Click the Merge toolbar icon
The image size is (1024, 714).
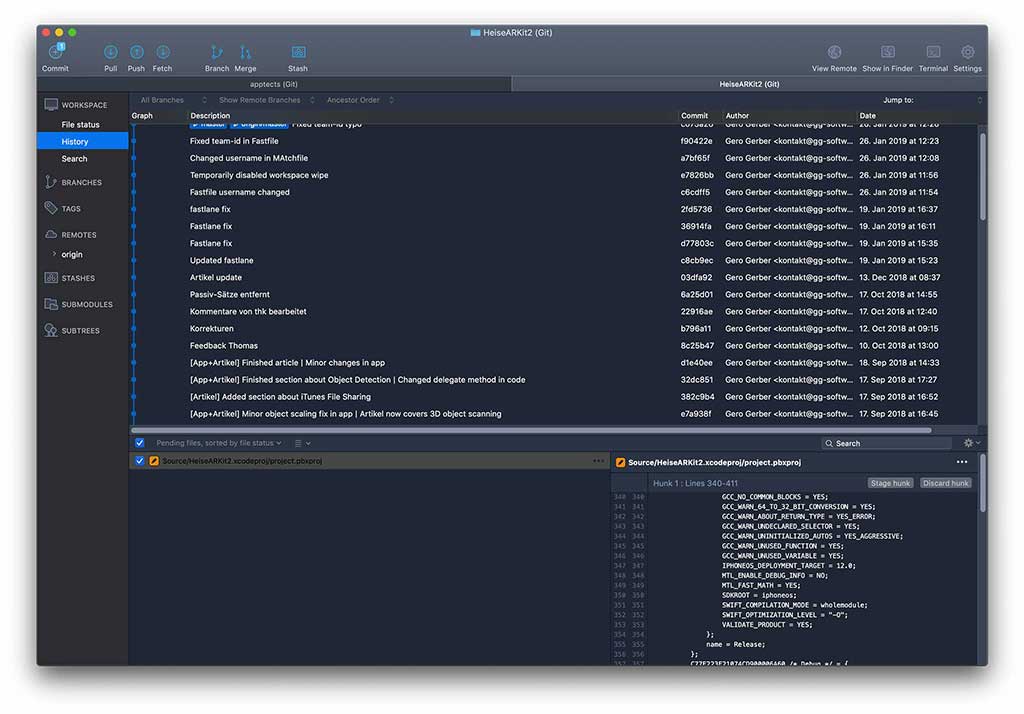pos(245,53)
